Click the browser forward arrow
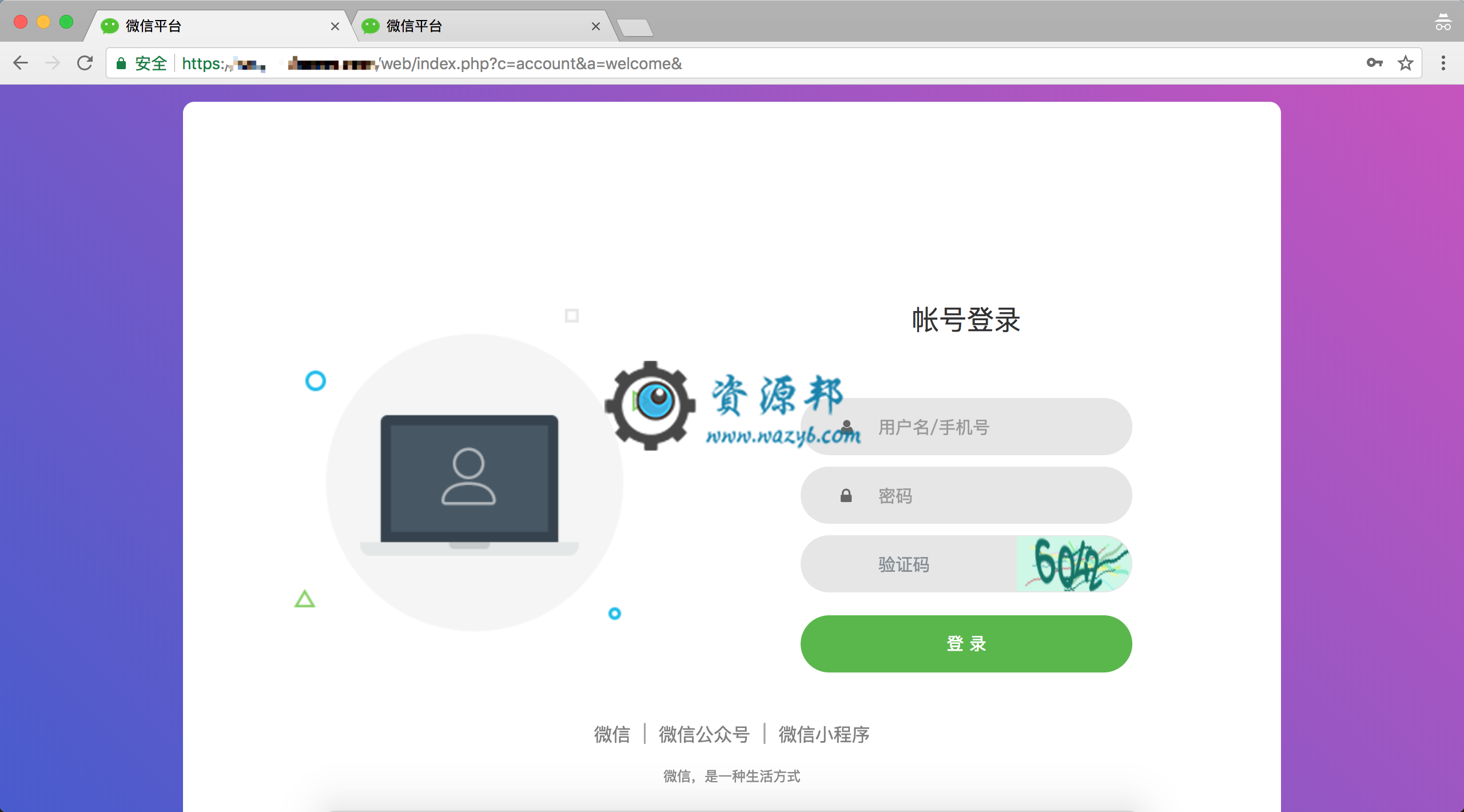The height and width of the screenshot is (812, 1464). [53, 63]
